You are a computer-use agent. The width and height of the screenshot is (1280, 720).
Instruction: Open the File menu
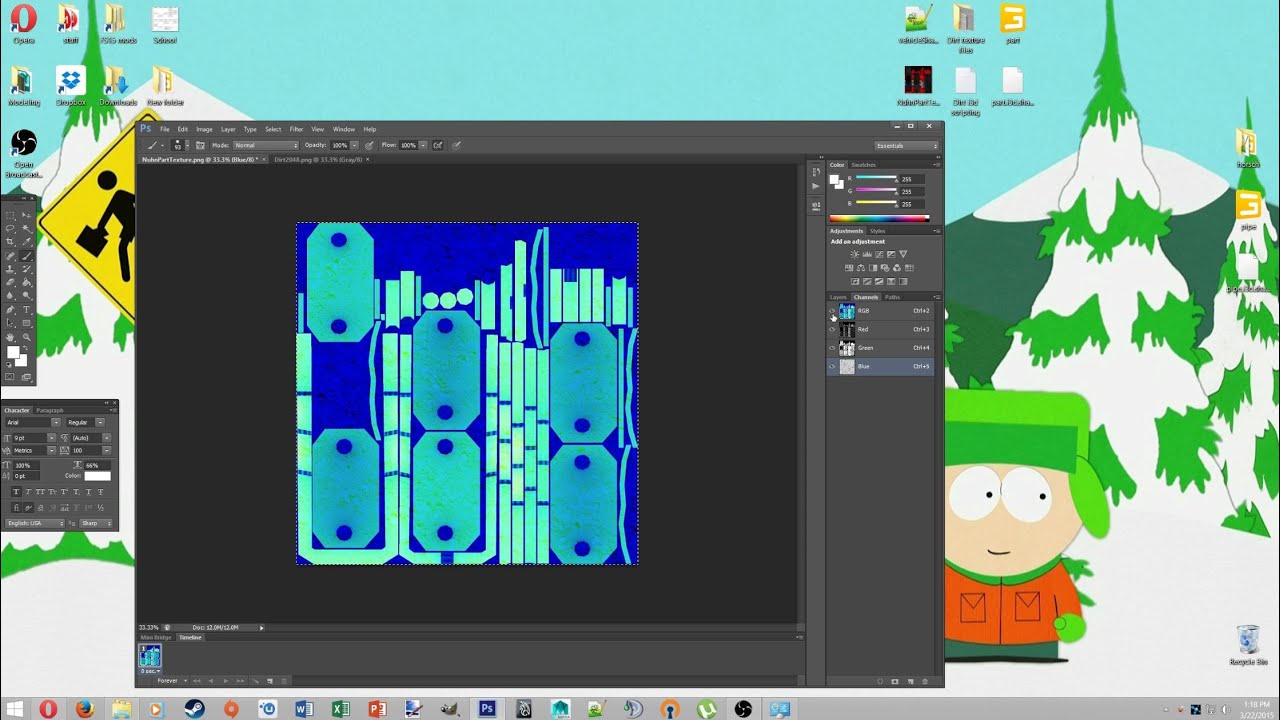(x=165, y=129)
